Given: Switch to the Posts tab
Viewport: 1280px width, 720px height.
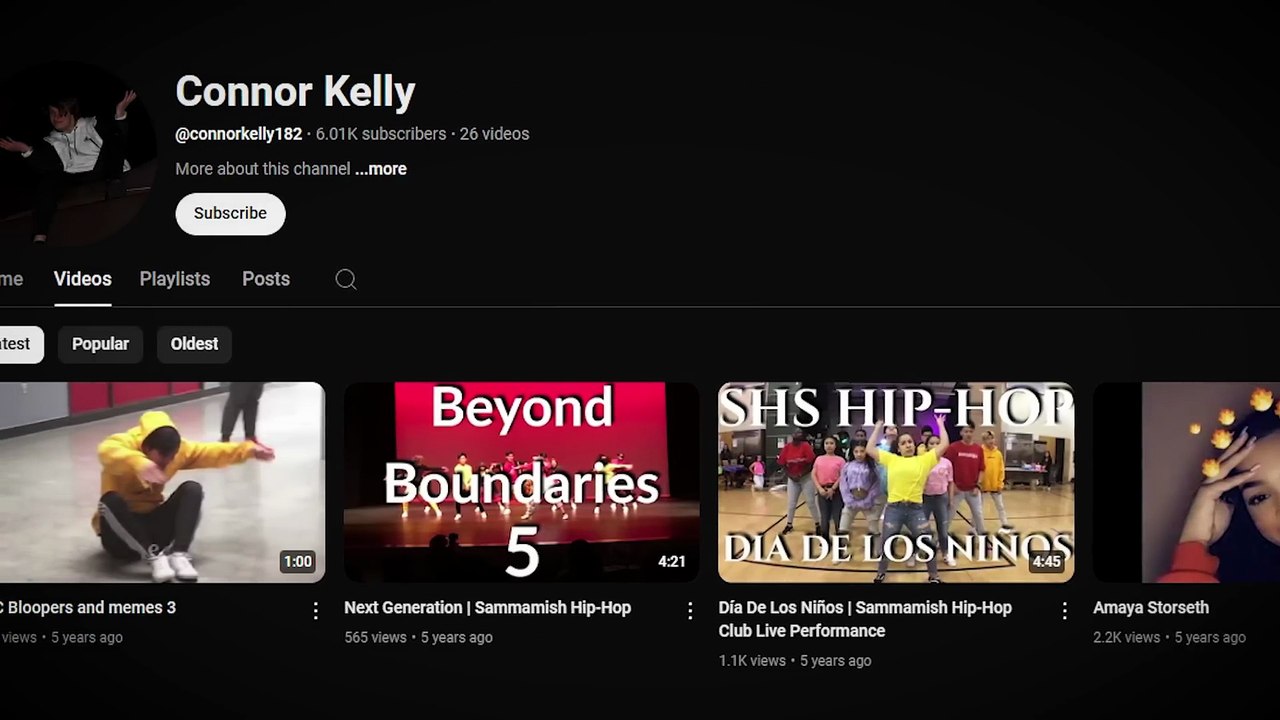Looking at the screenshot, I should pos(266,279).
